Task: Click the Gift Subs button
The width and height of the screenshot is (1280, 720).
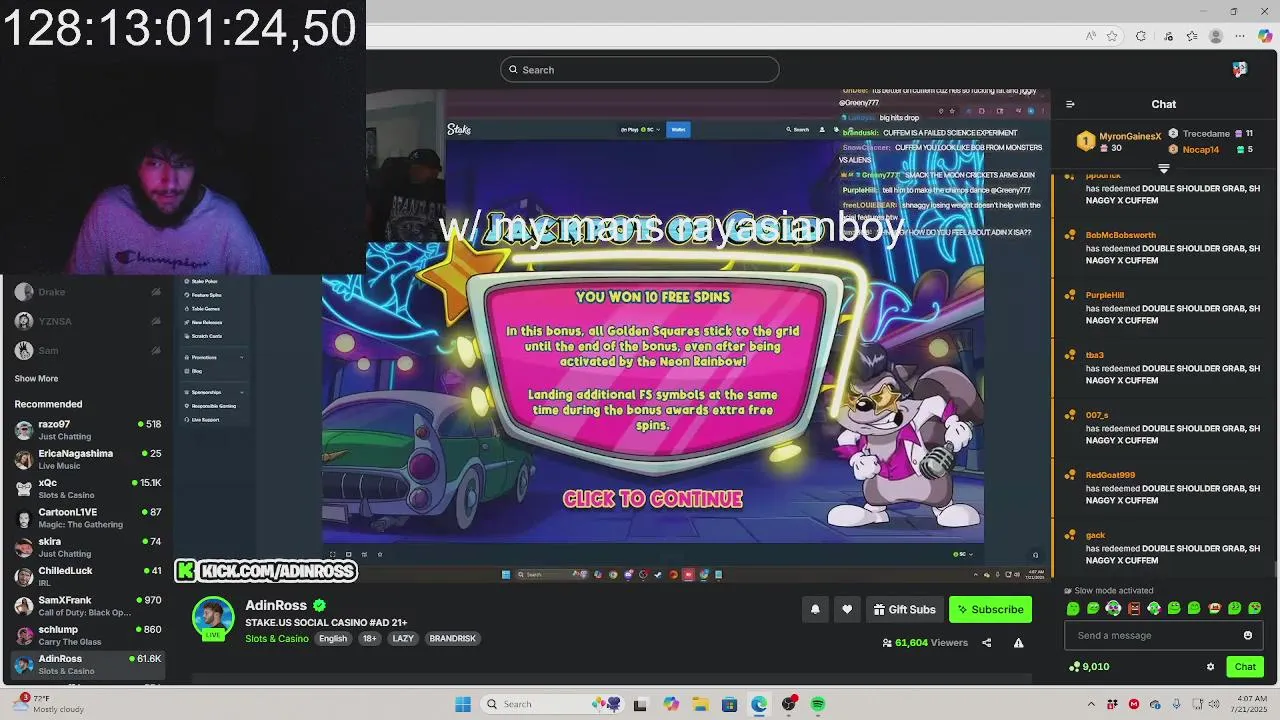Action: coord(904,609)
